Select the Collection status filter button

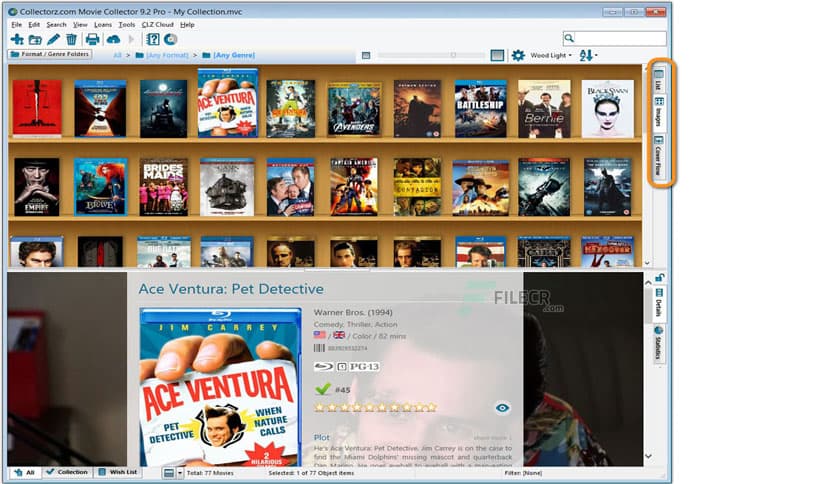(67, 472)
